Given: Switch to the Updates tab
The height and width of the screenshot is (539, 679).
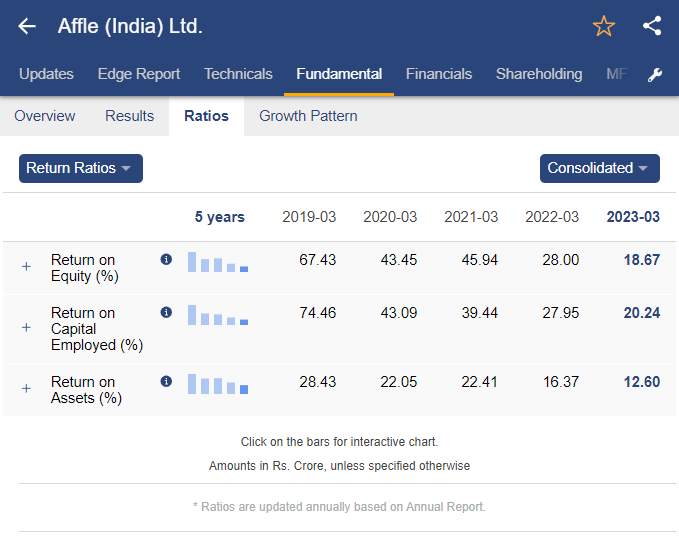Looking at the screenshot, I should pos(46,74).
